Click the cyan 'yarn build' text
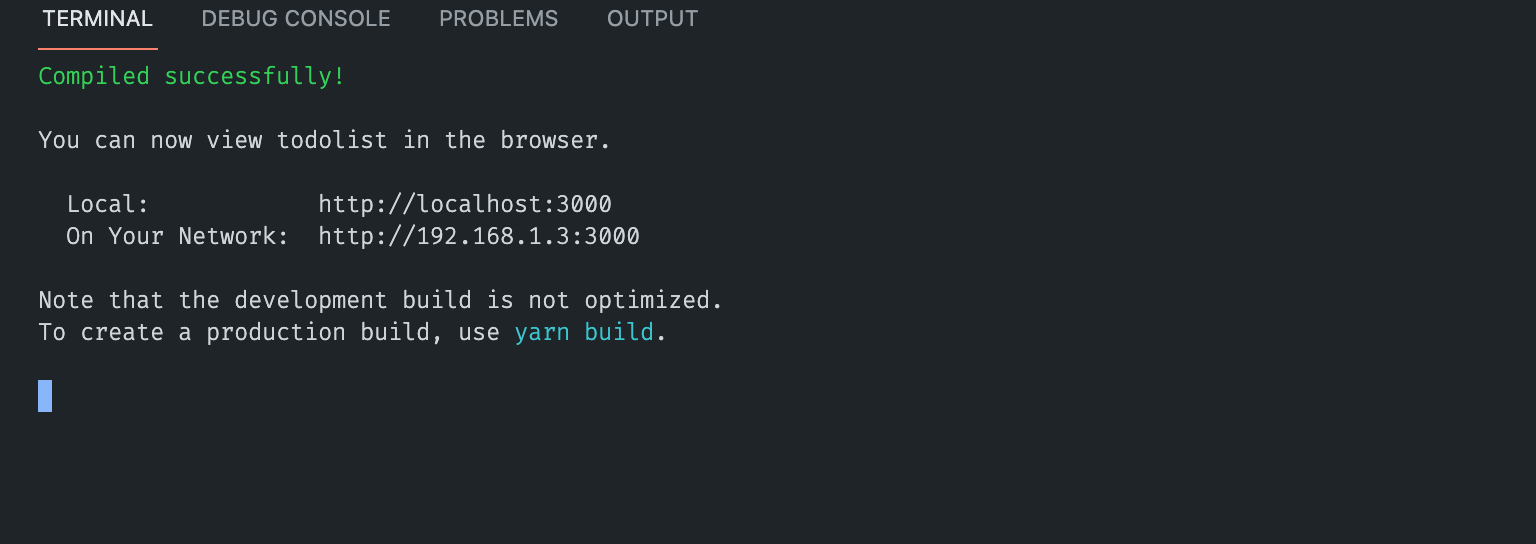Image resolution: width=1536 pixels, height=544 pixels. tap(584, 333)
